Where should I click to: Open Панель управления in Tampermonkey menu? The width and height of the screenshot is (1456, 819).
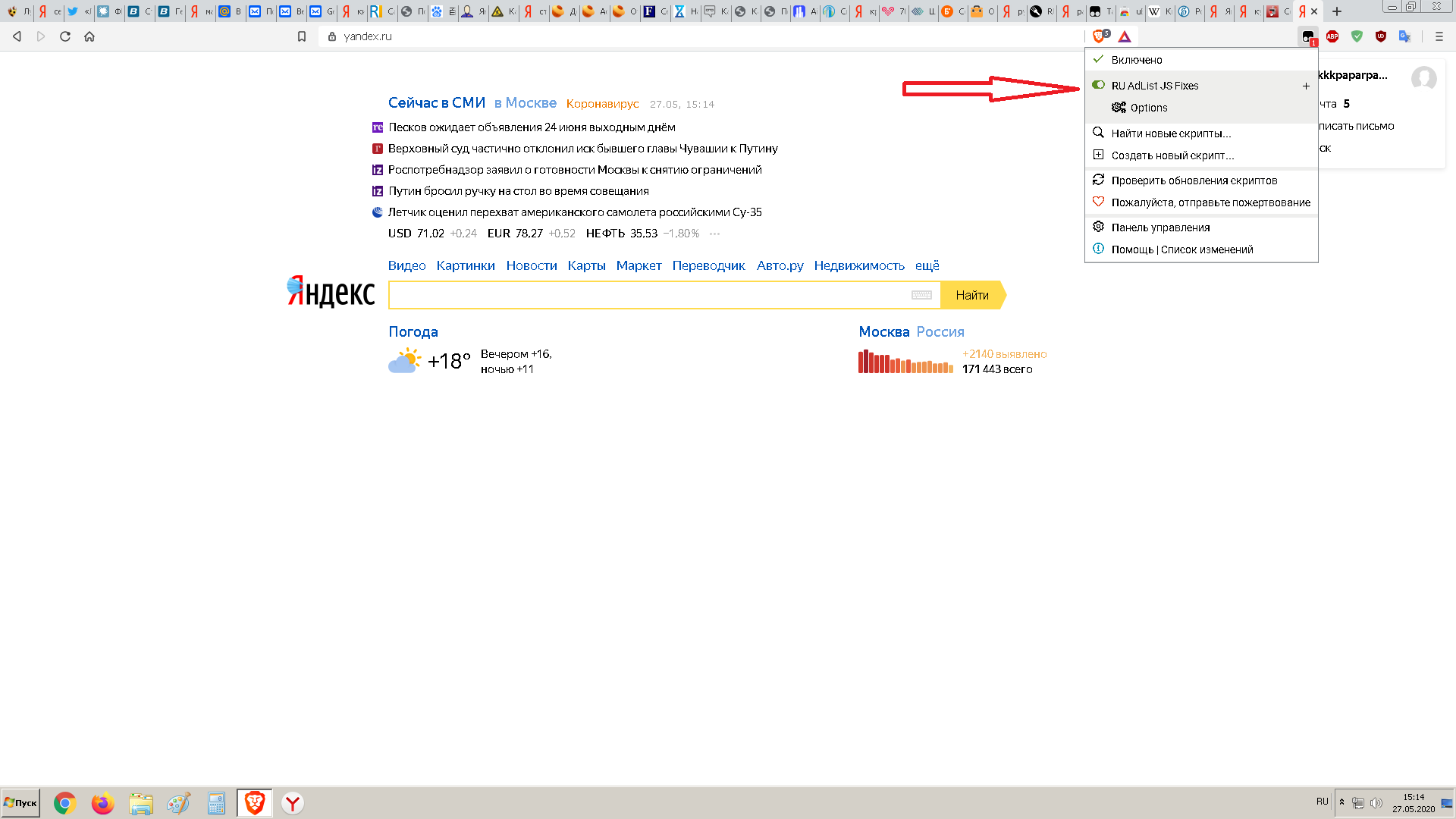click(1160, 227)
